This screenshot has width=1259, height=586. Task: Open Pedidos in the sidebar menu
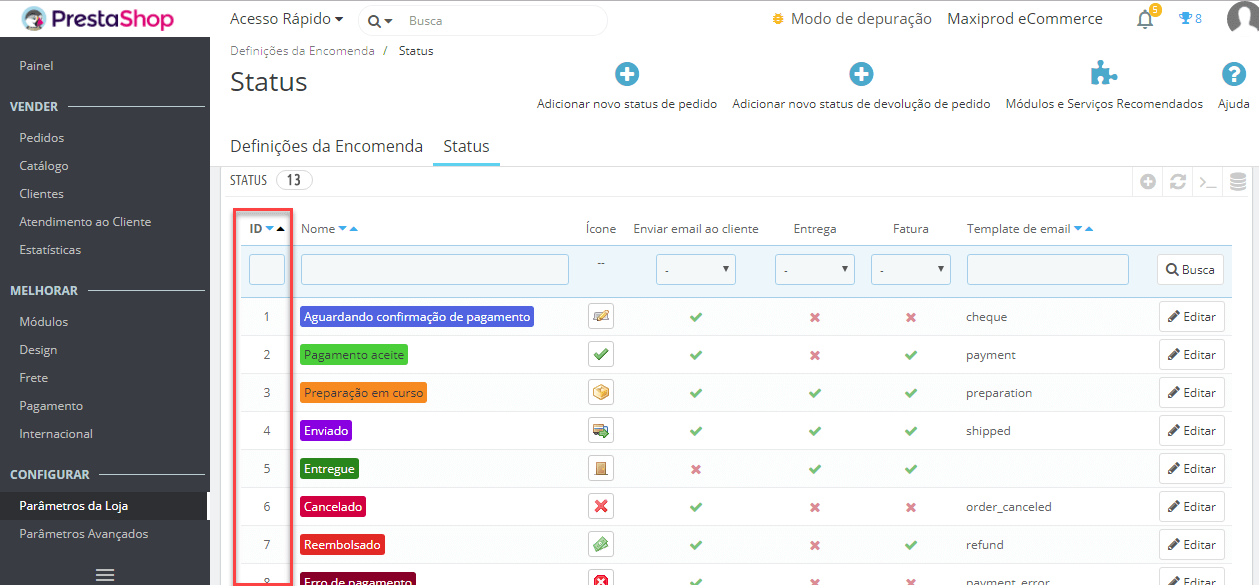pos(42,138)
